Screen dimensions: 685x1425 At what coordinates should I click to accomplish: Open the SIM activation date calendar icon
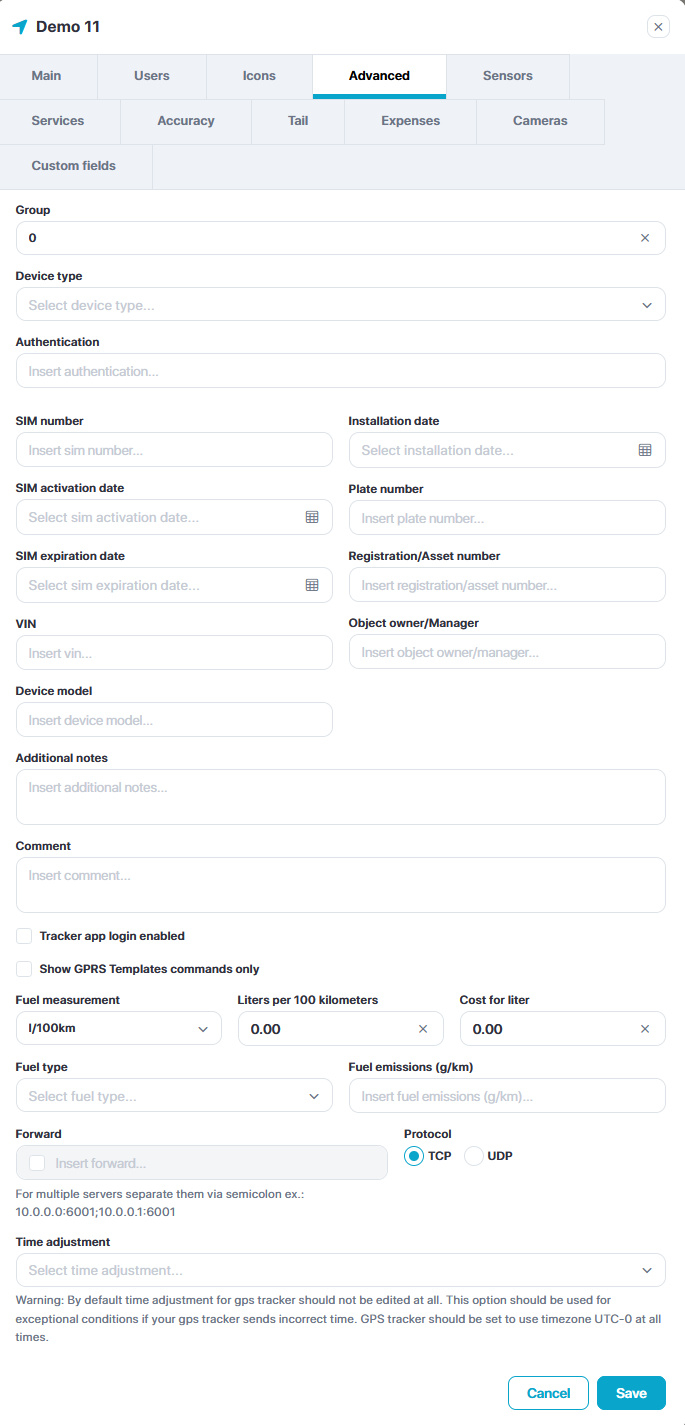312,517
